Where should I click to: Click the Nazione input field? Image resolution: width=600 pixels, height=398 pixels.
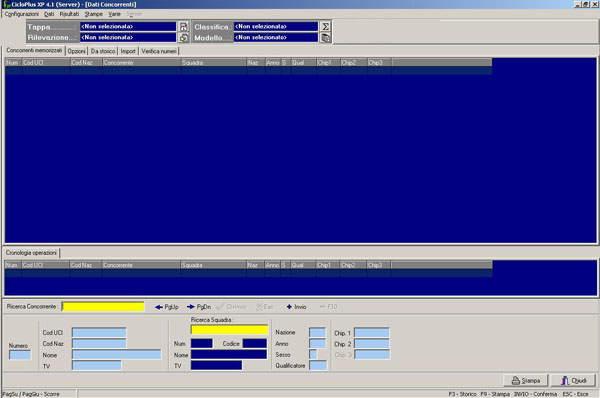tap(318, 333)
